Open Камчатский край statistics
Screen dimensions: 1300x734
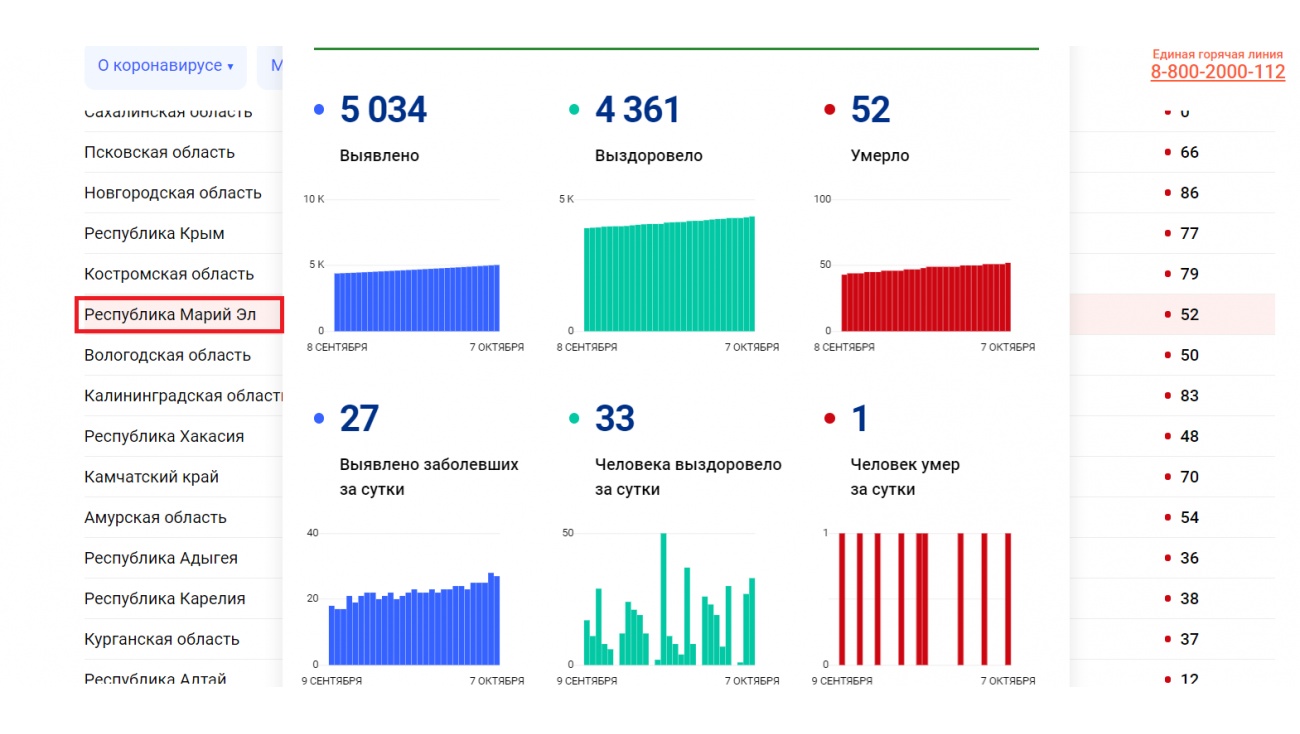151,477
